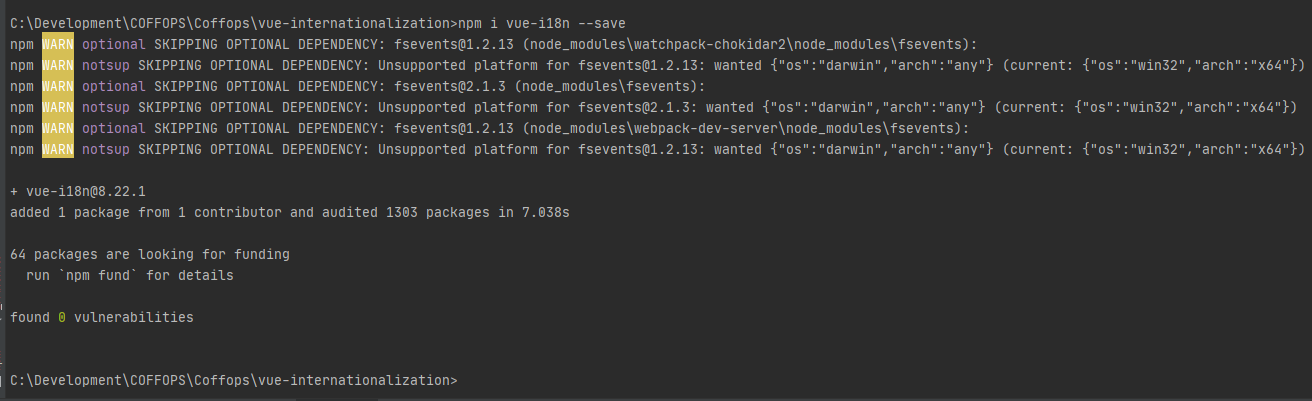This screenshot has height=401, width=1312.
Task: Click the 'notsup' keyword on the fsevents@2.1.3 line
Action: (106, 107)
